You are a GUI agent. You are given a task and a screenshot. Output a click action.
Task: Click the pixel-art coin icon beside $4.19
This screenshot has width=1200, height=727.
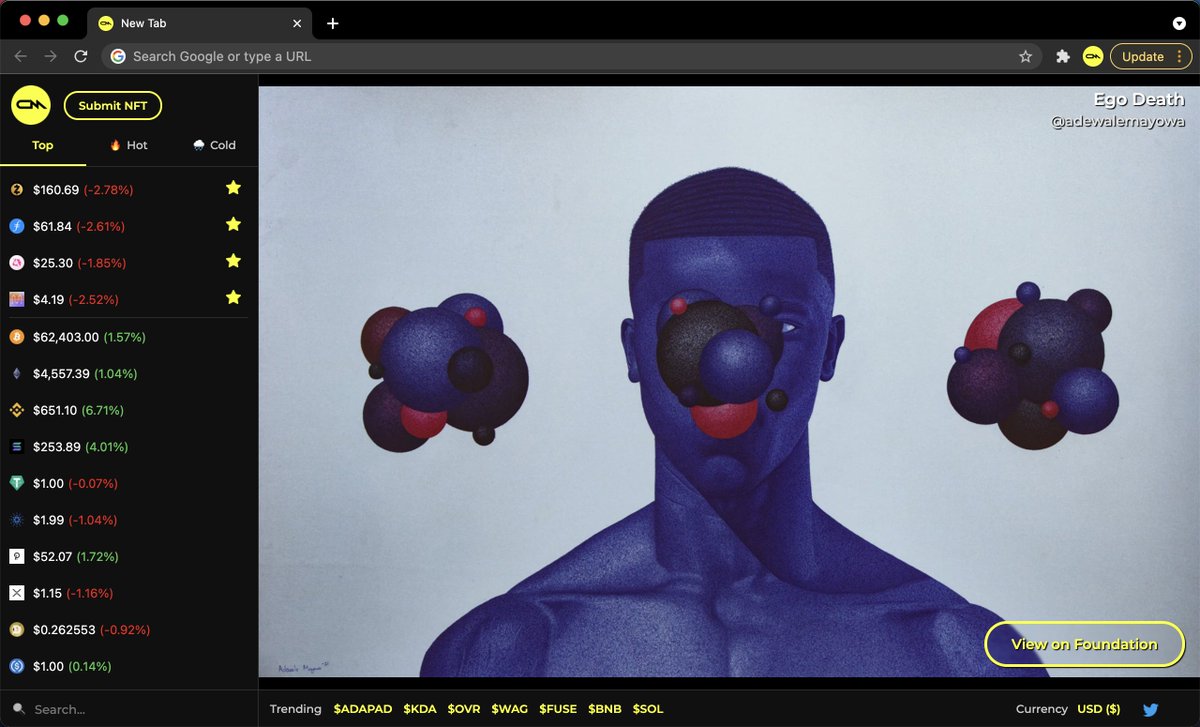pos(16,299)
